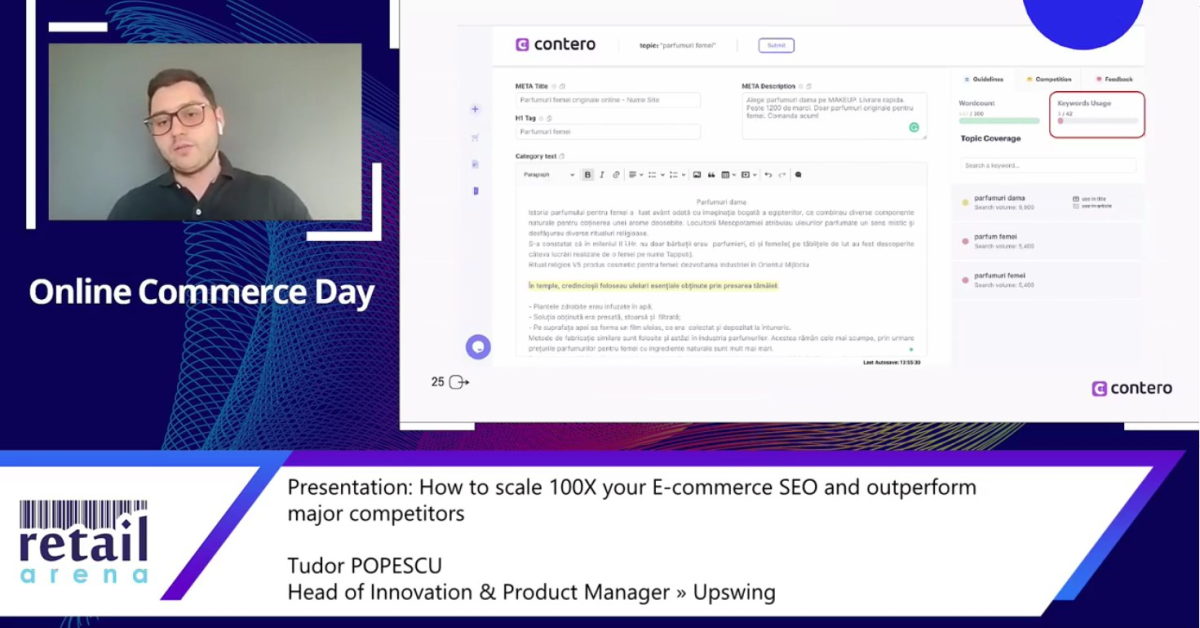Switch to the Feedback tab
Viewport: 1200px width, 628px height.
pyautogui.click(x=1114, y=79)
